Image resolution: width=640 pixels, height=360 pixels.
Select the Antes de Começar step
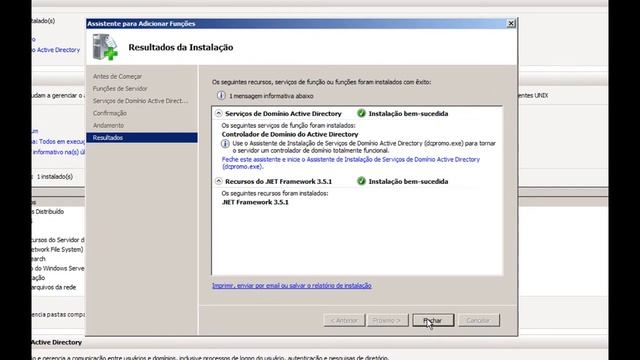pyautogui.click(x=117, y=76)
